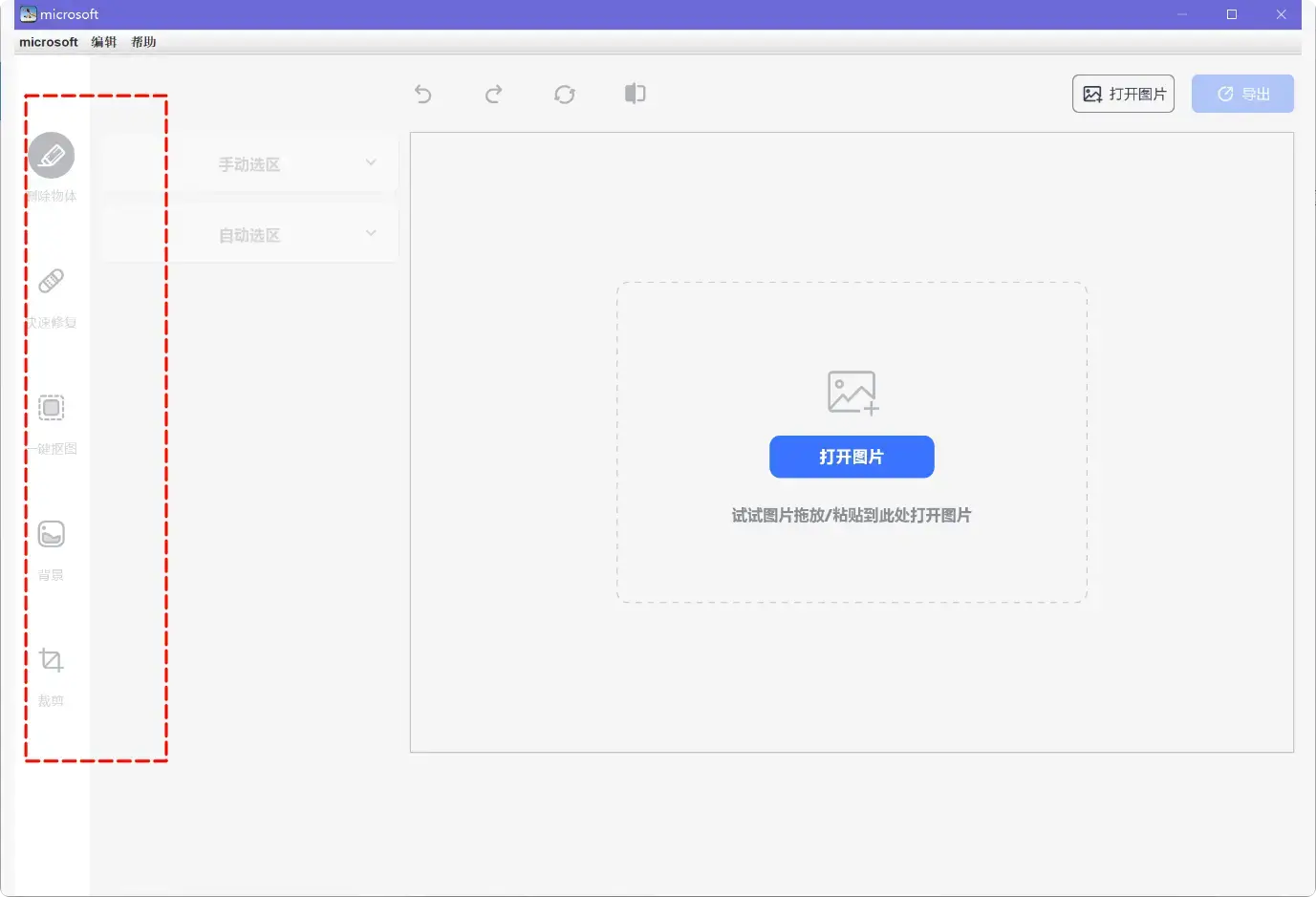Viewport: 1316px width, 897px height.
Task: Open the 编辑 menu
Action: [x=104, y=42]
